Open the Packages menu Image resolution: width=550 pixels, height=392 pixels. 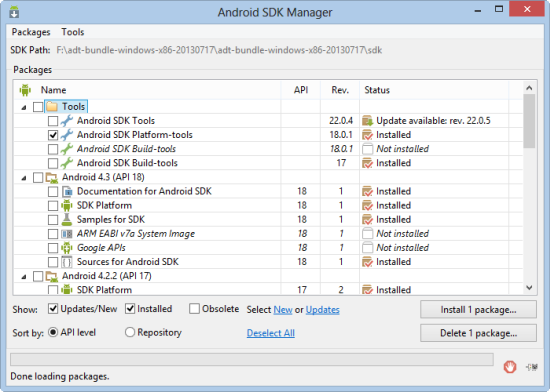click(31, 32)
